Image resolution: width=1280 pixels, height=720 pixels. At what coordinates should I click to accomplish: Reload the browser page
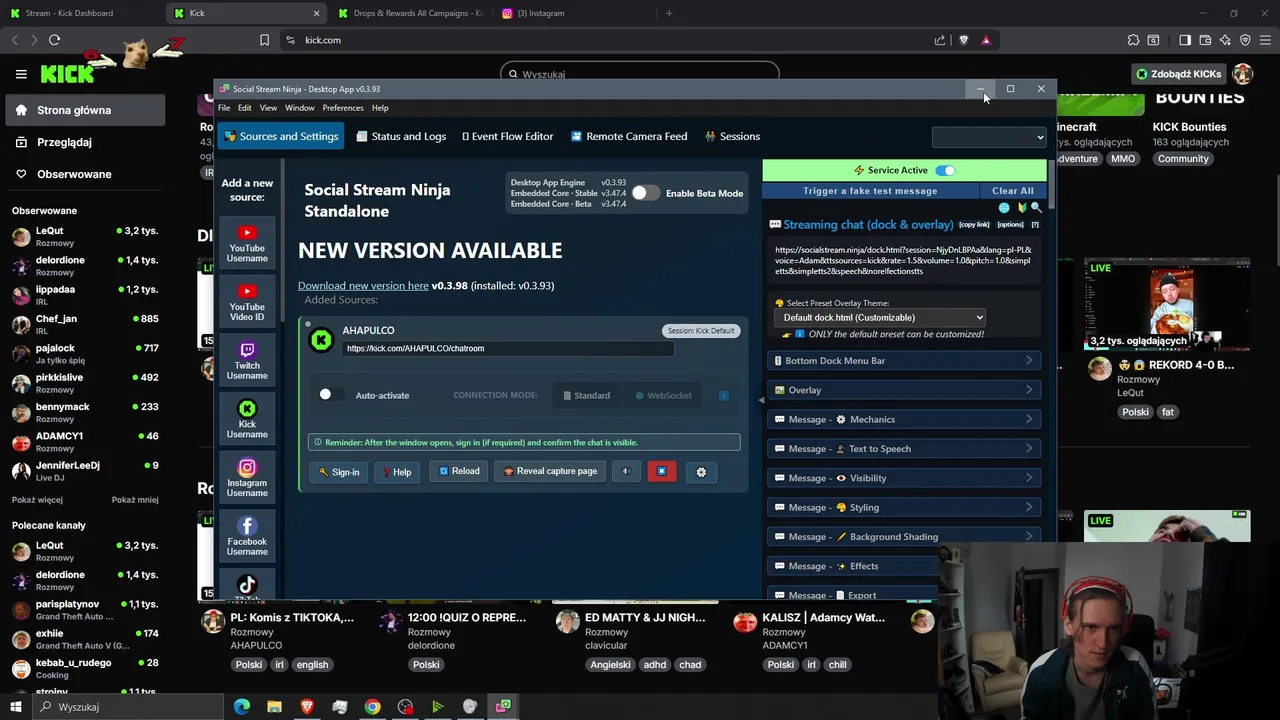click(x=54, y=40)
